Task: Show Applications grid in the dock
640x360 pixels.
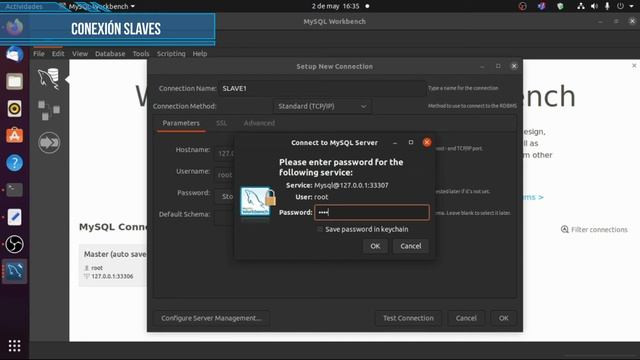Action: [x=14, y=346]
